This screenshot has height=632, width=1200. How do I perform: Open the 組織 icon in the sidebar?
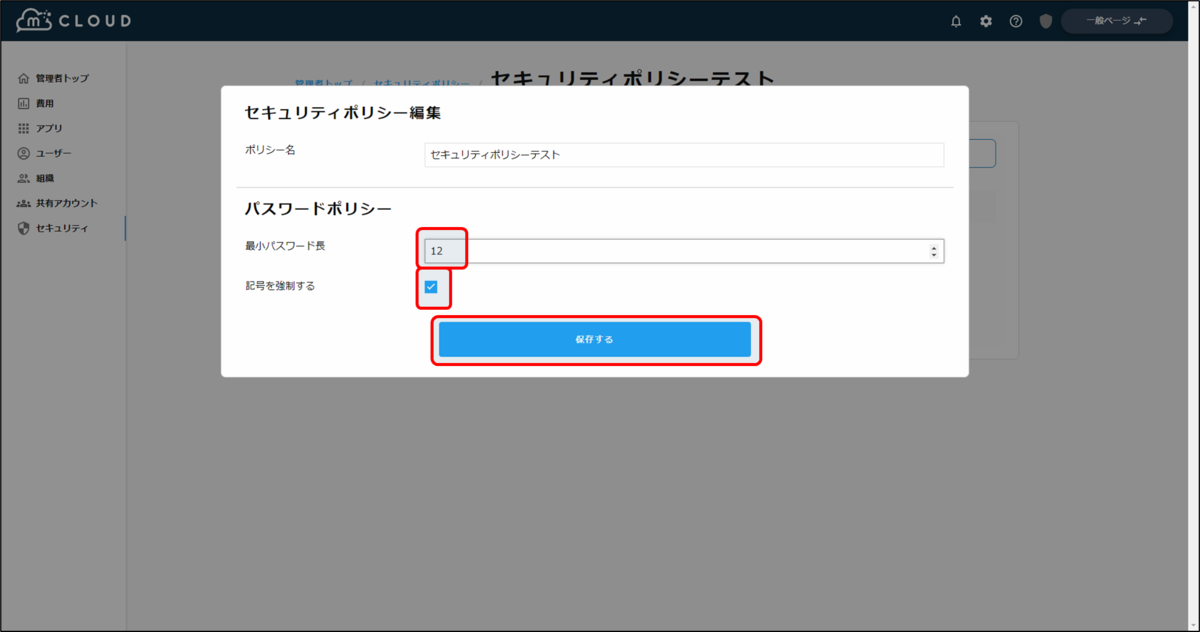[22, 177]
